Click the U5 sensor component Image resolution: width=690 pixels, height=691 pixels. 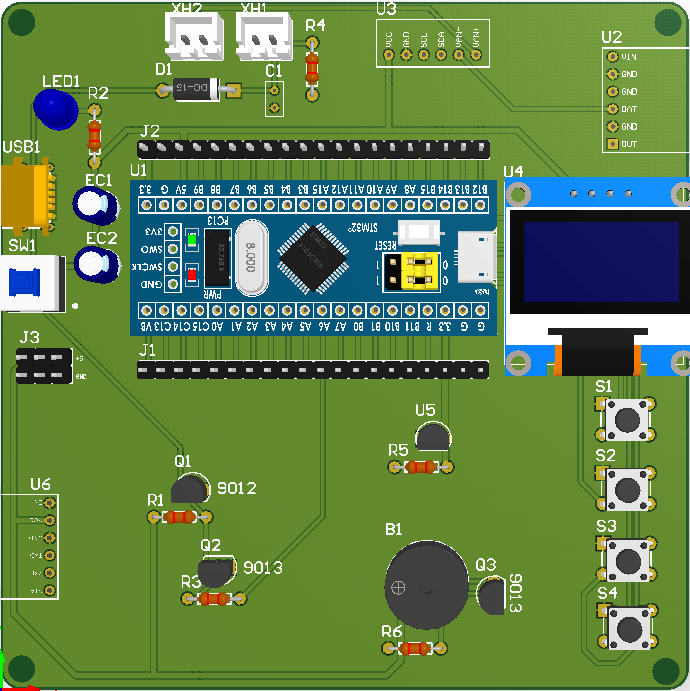click(x=434, y=436)
